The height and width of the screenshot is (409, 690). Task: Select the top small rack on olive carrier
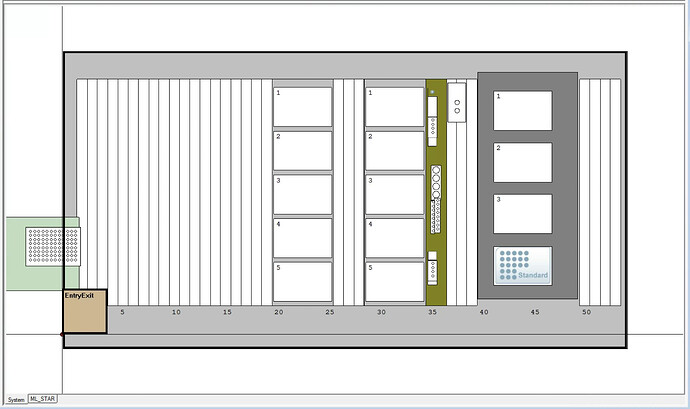click(433, 122)
